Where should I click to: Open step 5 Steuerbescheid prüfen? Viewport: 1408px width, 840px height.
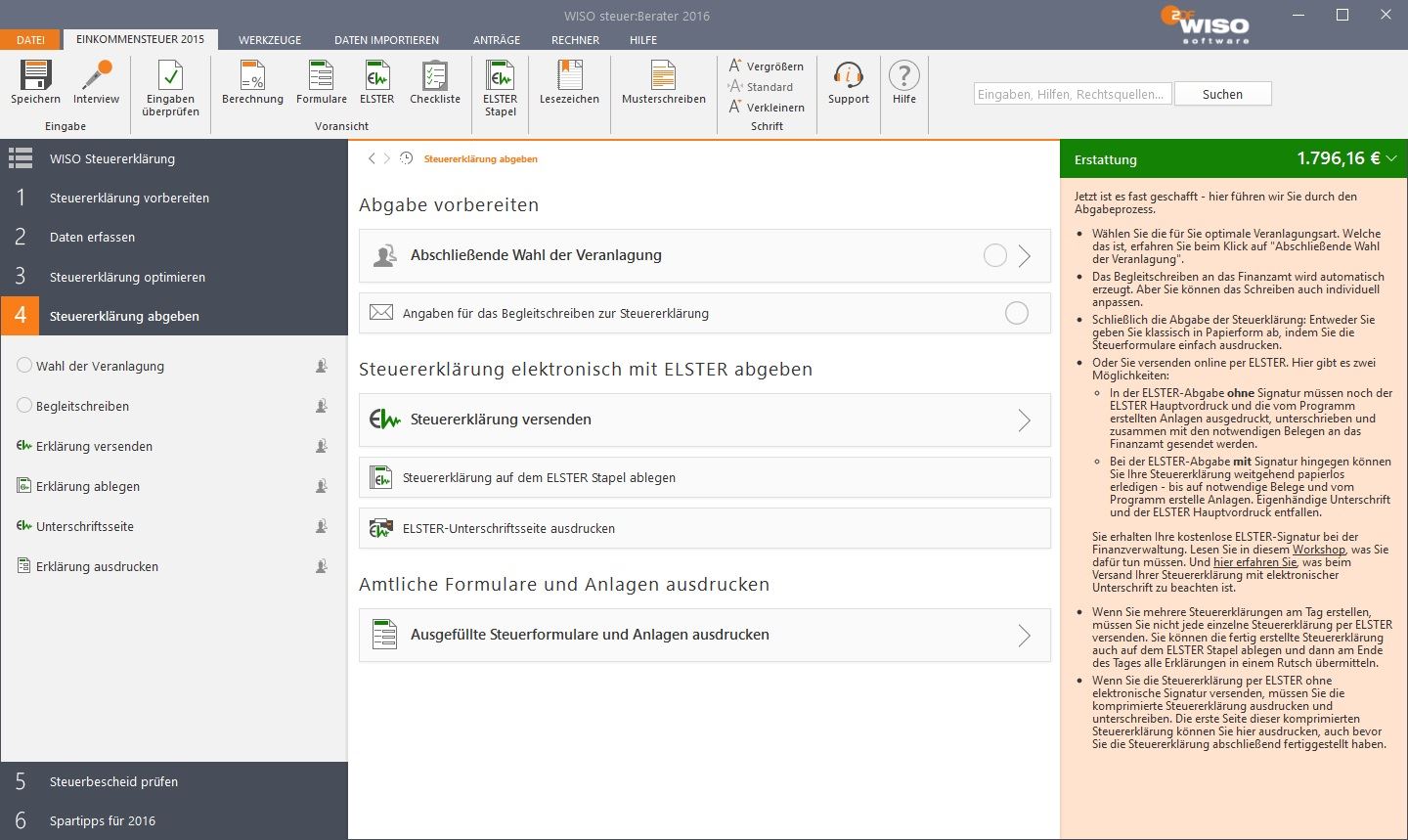[x=174, y=781]
